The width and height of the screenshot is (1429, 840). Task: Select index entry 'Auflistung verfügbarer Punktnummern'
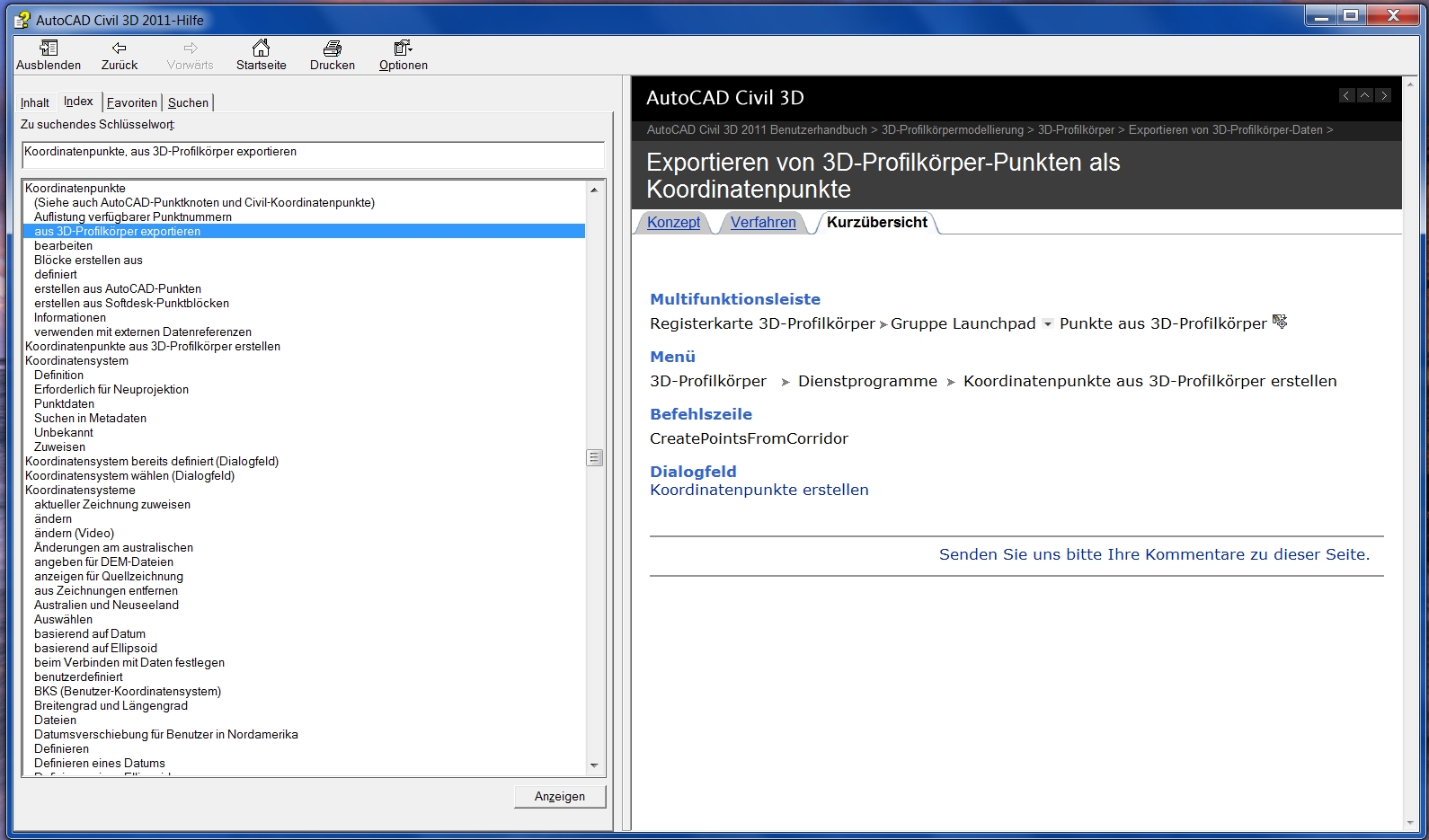point(133,217)
